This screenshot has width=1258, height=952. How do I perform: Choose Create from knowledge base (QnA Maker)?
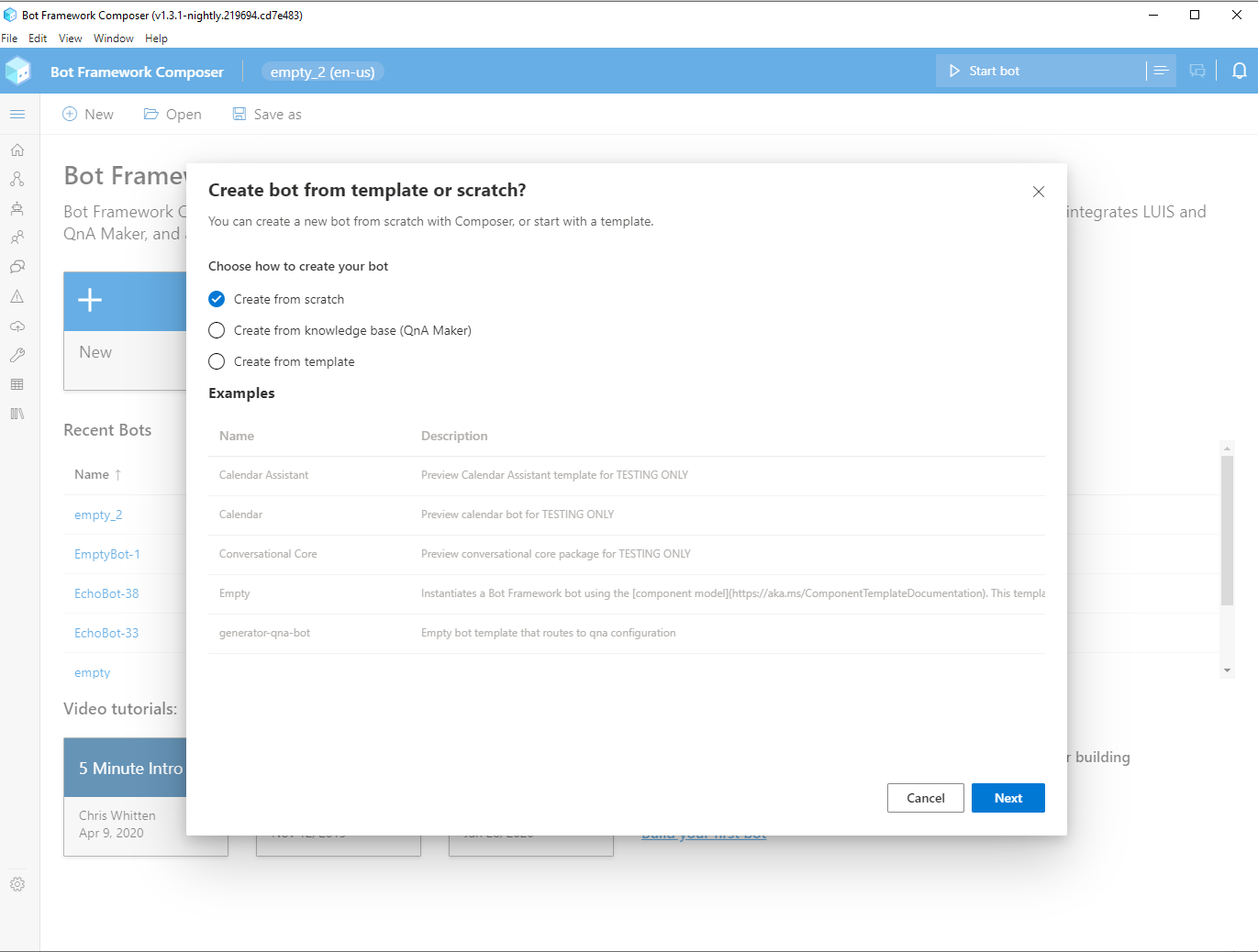click(x=217, y=330)
